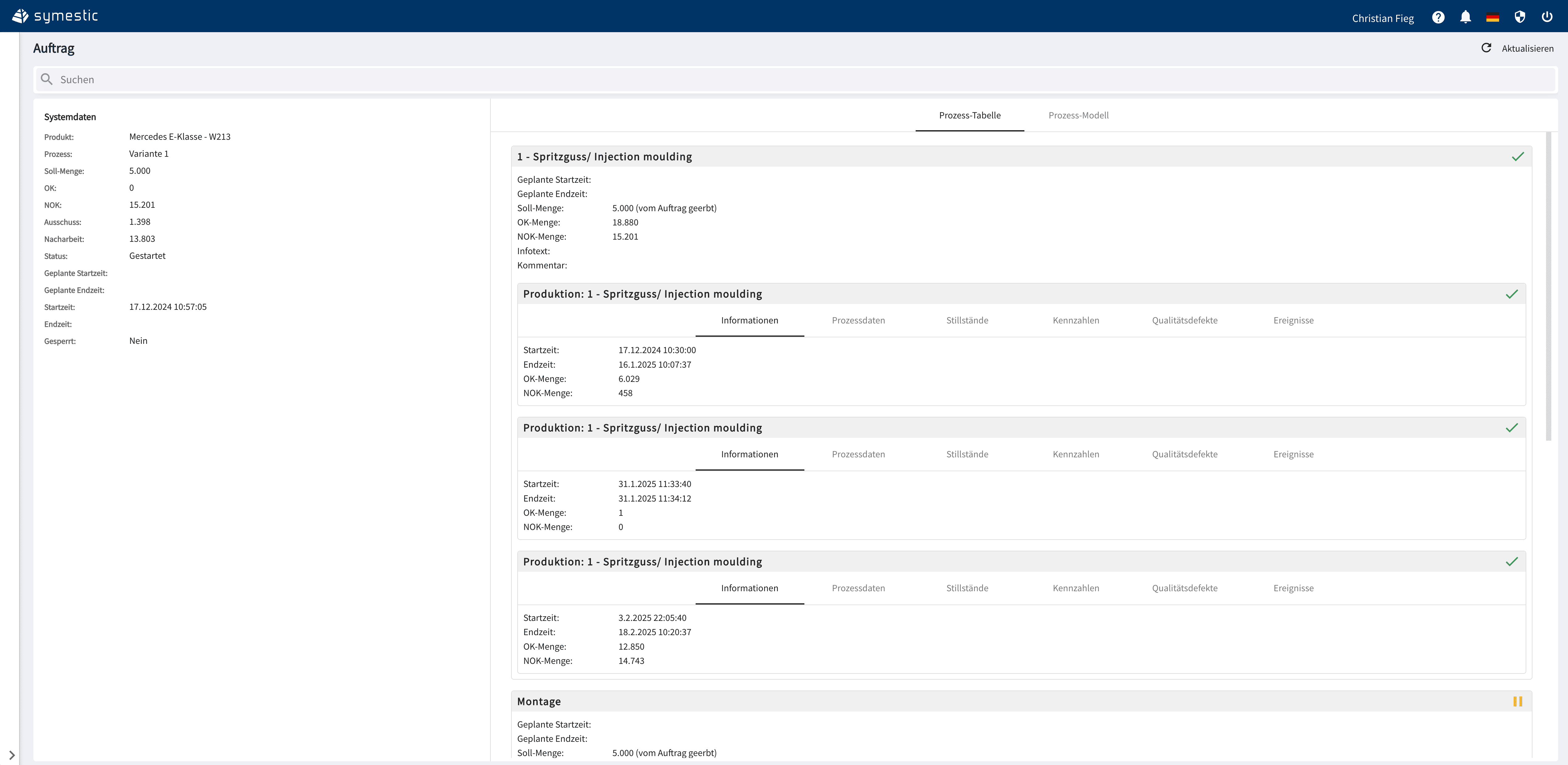Select Informationen tab in first production
This screenshot has width=1568, height=765.
tap(749, 320)
